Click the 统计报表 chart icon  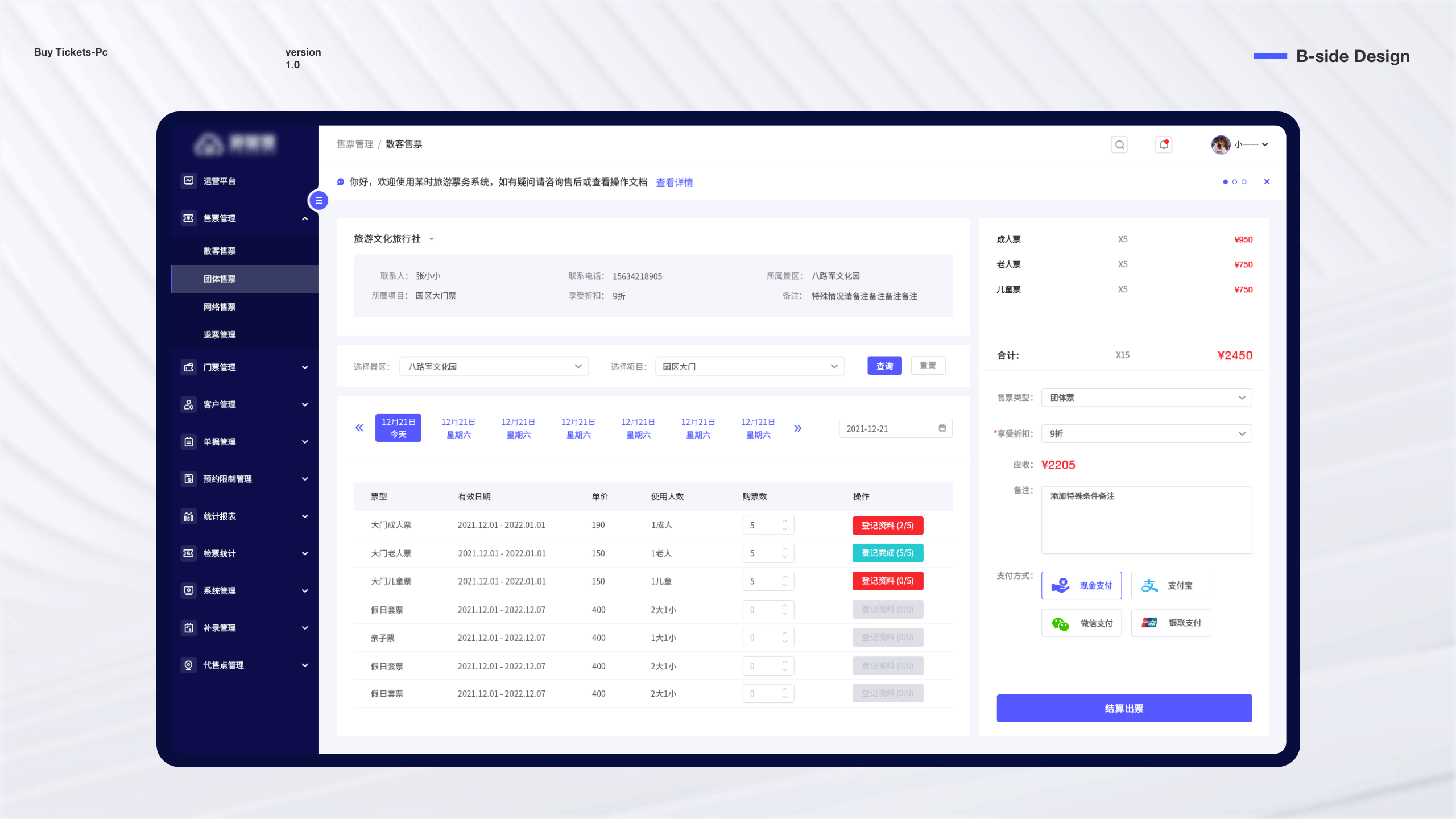188,516
